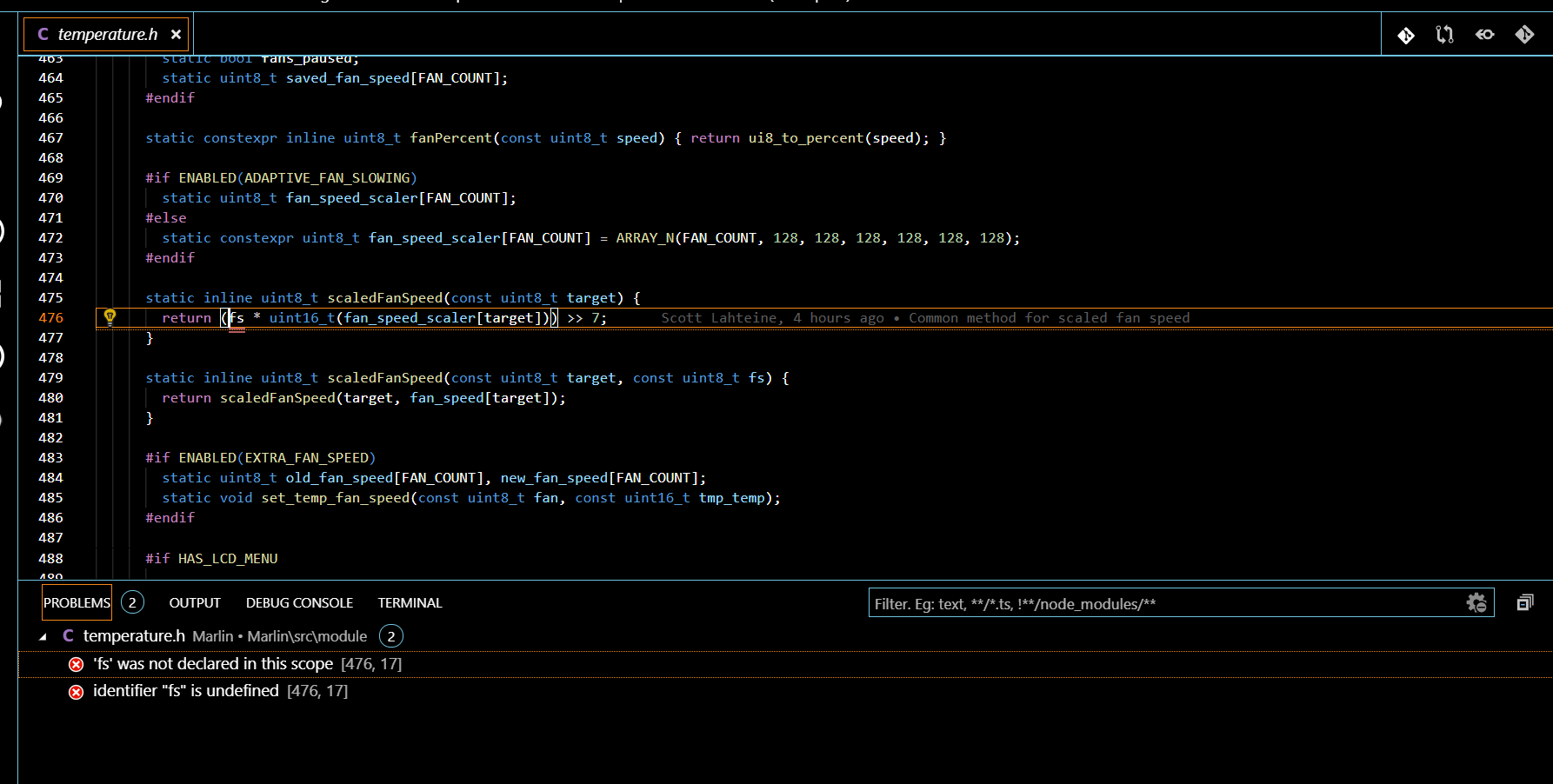The height and width of the screenshot is (784, 1553).
Task: Click the dimmed gray Git diamond icon
Action: pos(1524,35)
